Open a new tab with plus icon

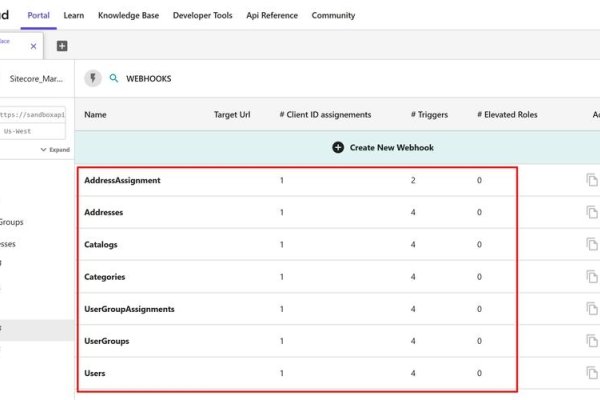click(62, 46)
